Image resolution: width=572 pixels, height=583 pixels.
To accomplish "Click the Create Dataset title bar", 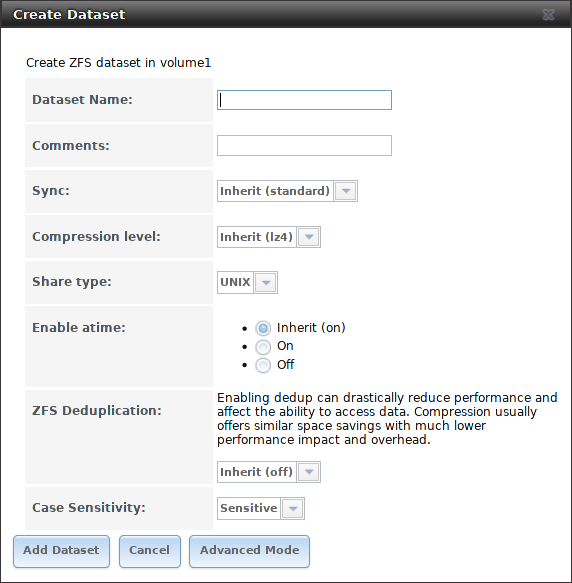I will pyautogui.click(x=286, y=14).
